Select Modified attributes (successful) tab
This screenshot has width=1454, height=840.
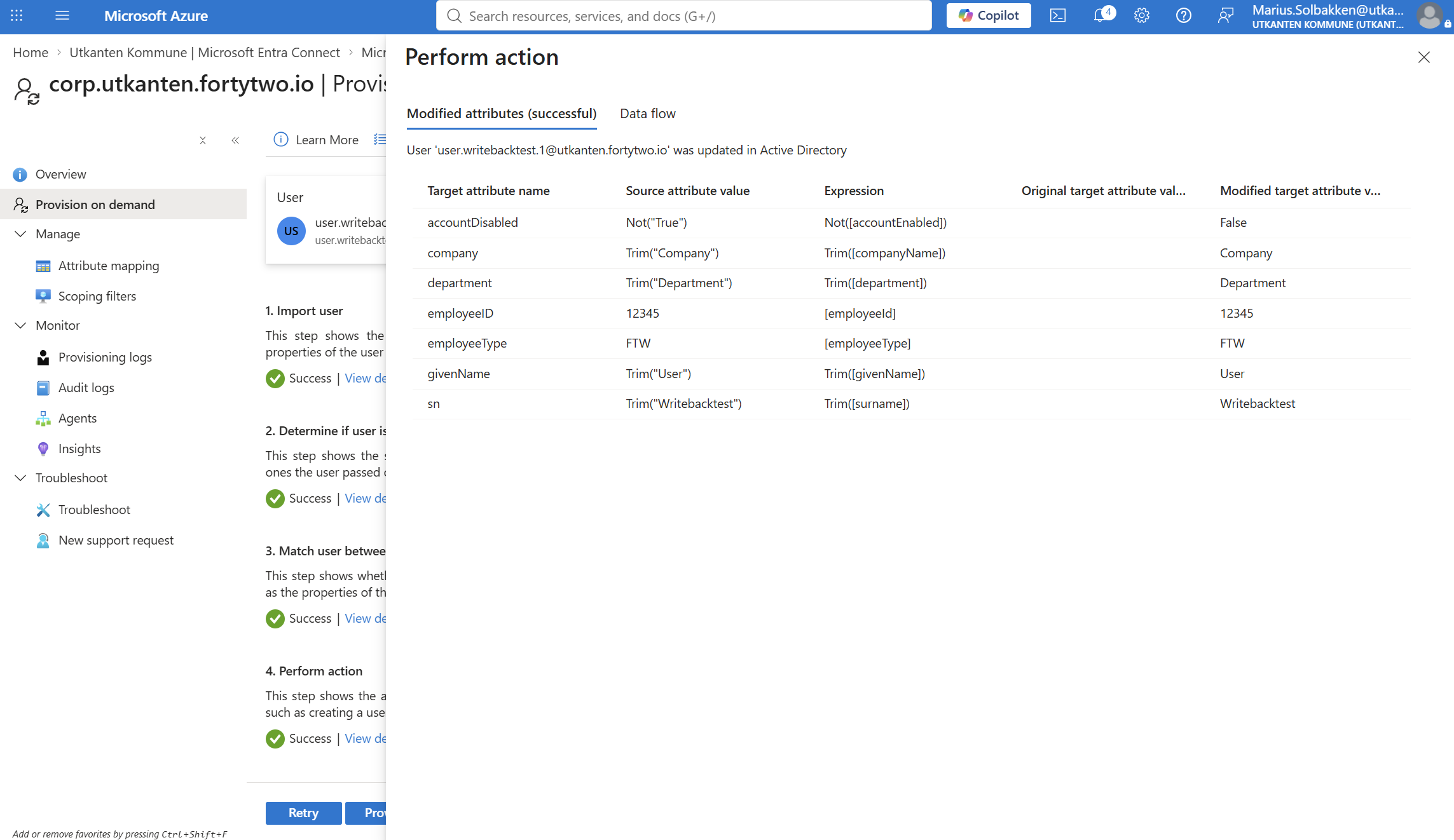pos(502,114)
